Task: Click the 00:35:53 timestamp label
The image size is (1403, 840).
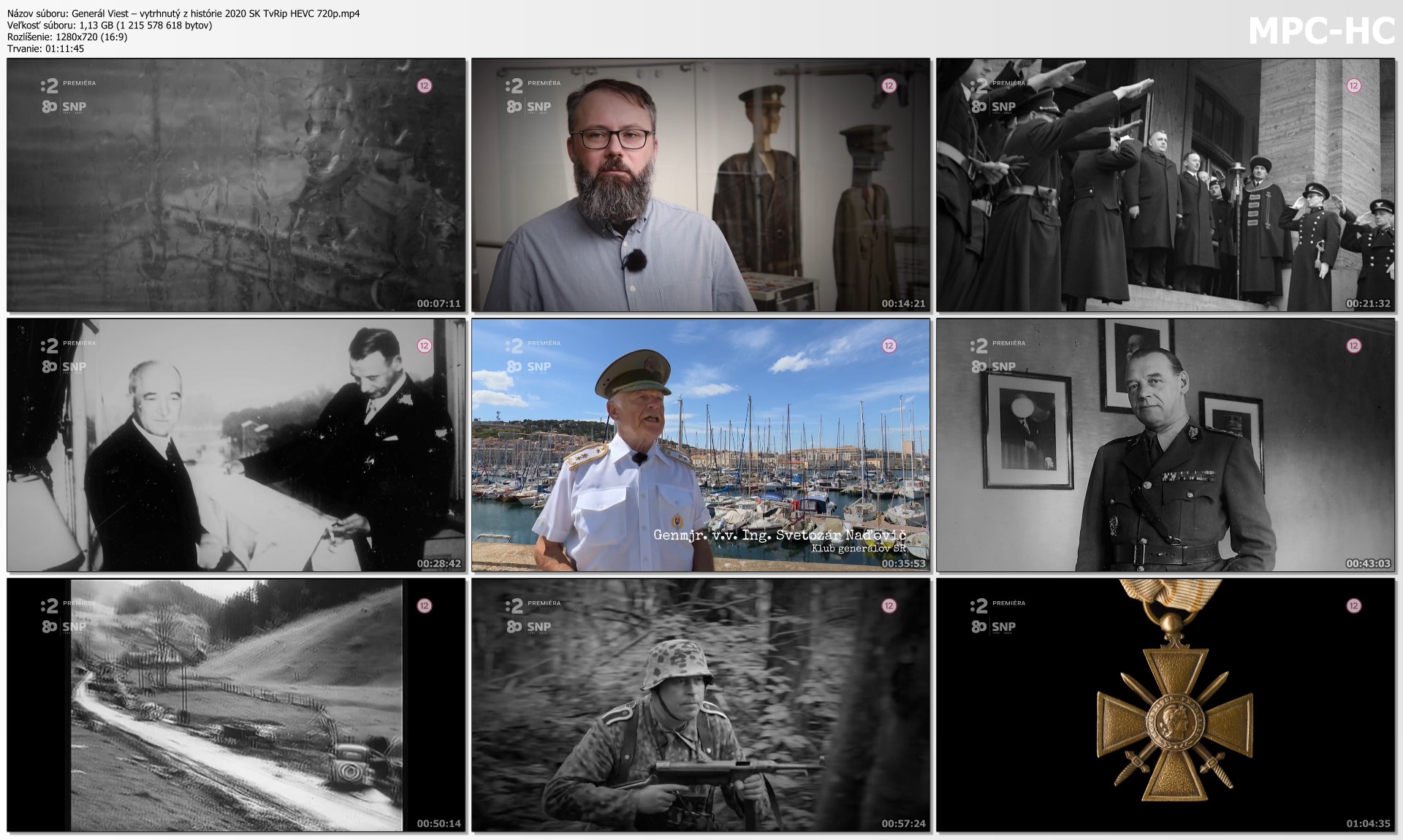Action: (903, 564)
